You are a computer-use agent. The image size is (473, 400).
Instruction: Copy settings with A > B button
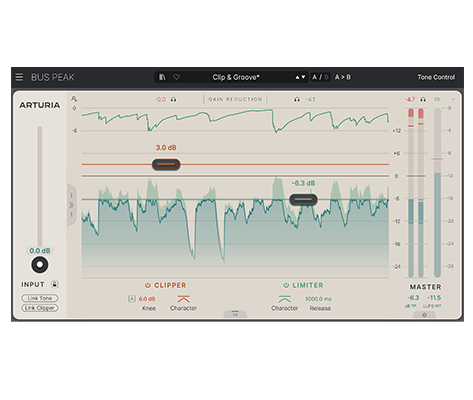[343, 77]
